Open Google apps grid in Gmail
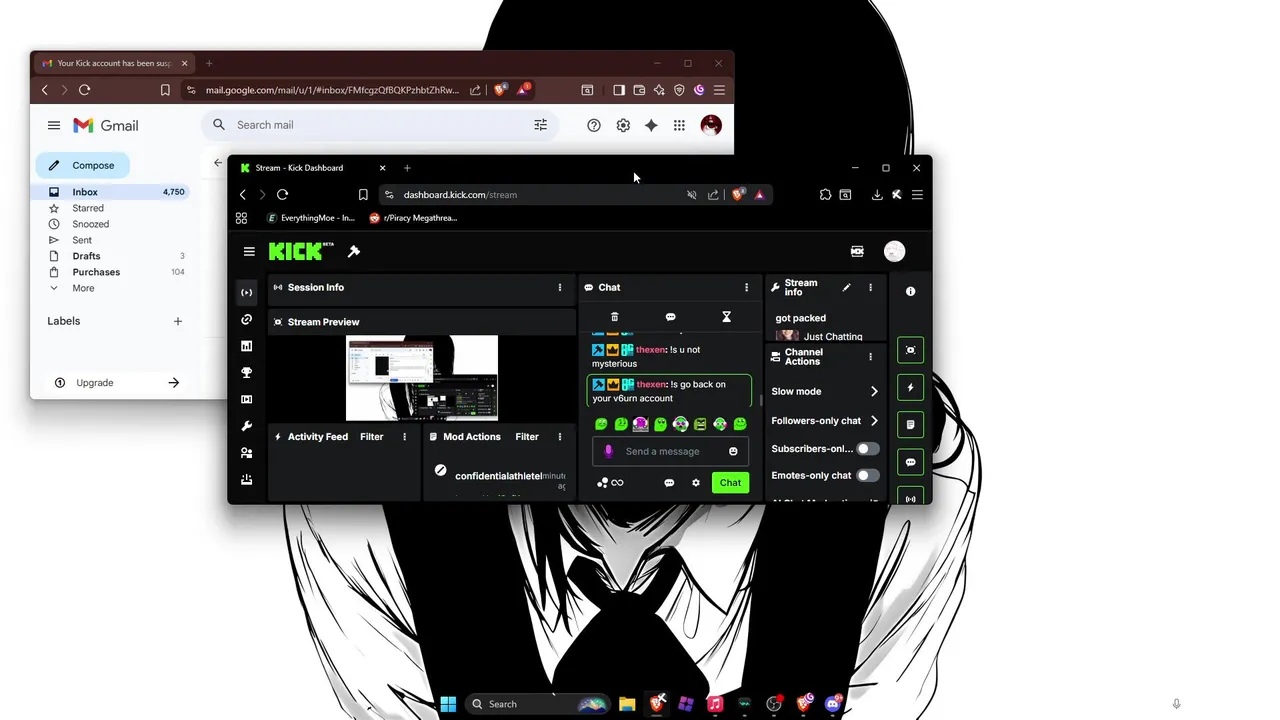The width and height of the screenshot is (1280, 720). 679,125
